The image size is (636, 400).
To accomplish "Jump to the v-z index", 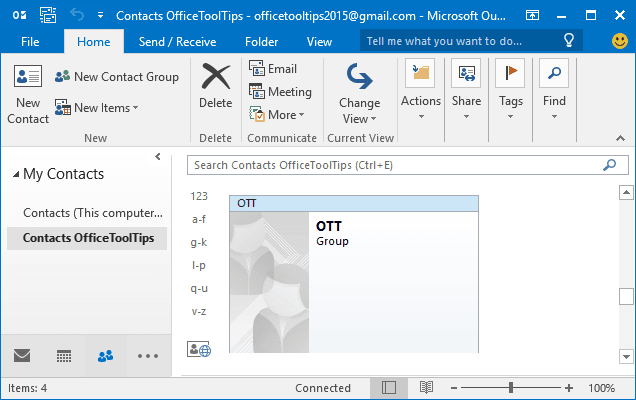I will point(199,312).
